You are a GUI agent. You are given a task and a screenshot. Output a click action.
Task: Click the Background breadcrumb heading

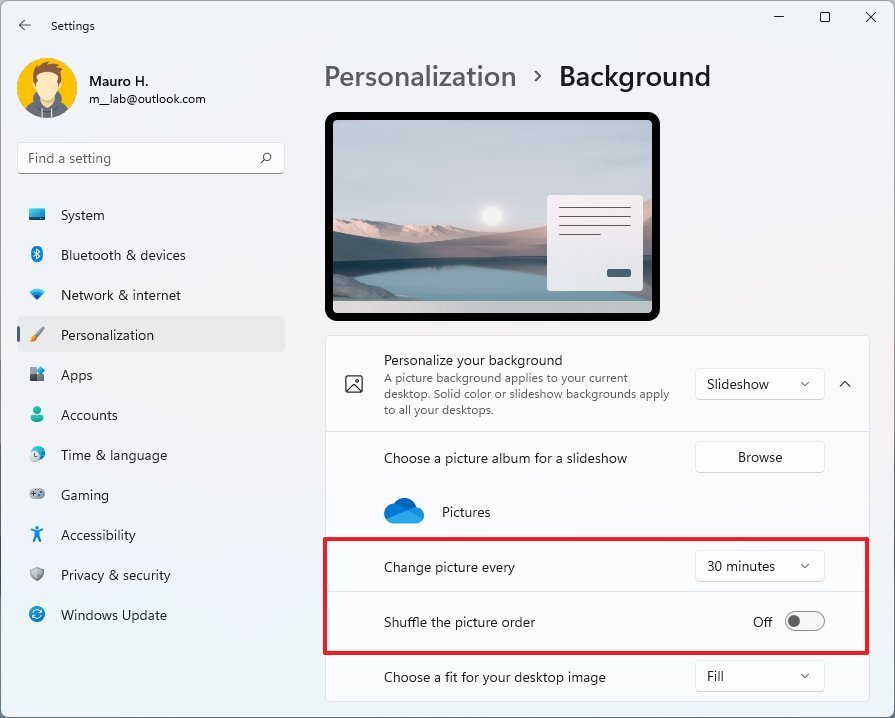coord(635,76)
